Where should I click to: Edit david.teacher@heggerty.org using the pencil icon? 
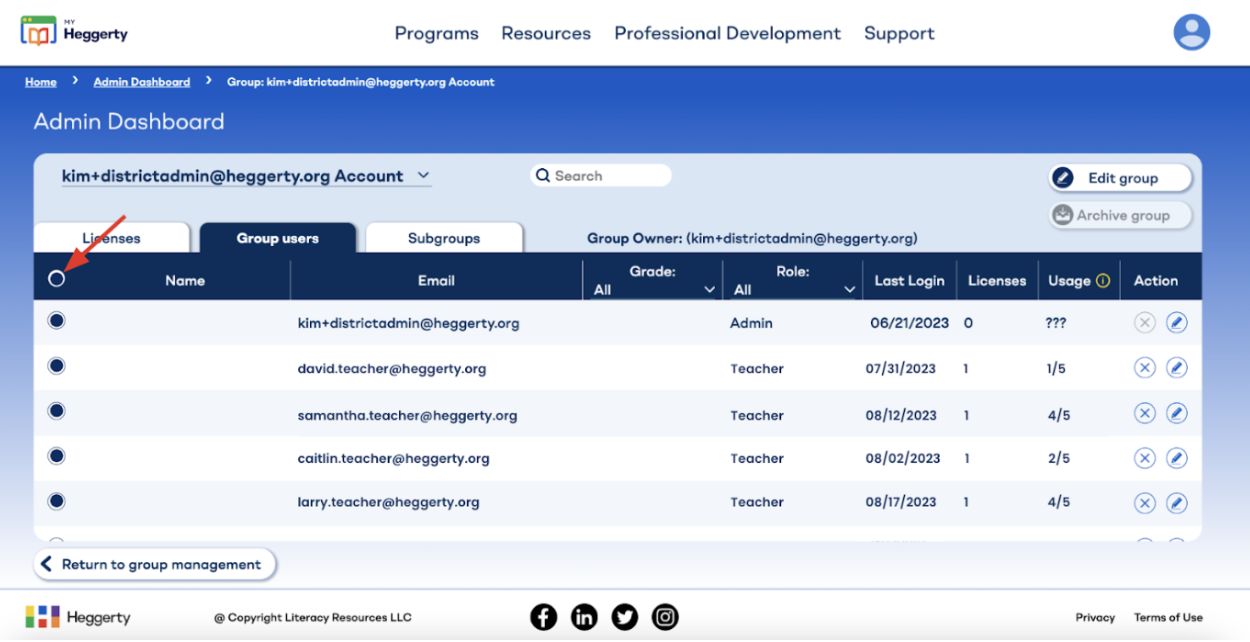pos(1177,367)
